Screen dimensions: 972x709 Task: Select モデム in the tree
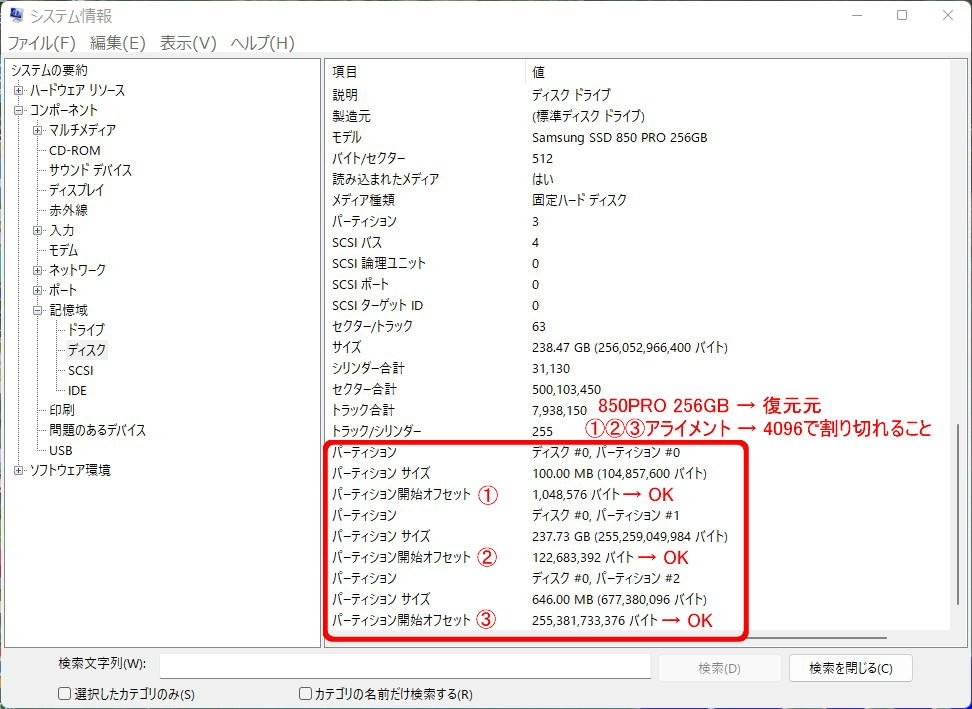tap(63, 250)
